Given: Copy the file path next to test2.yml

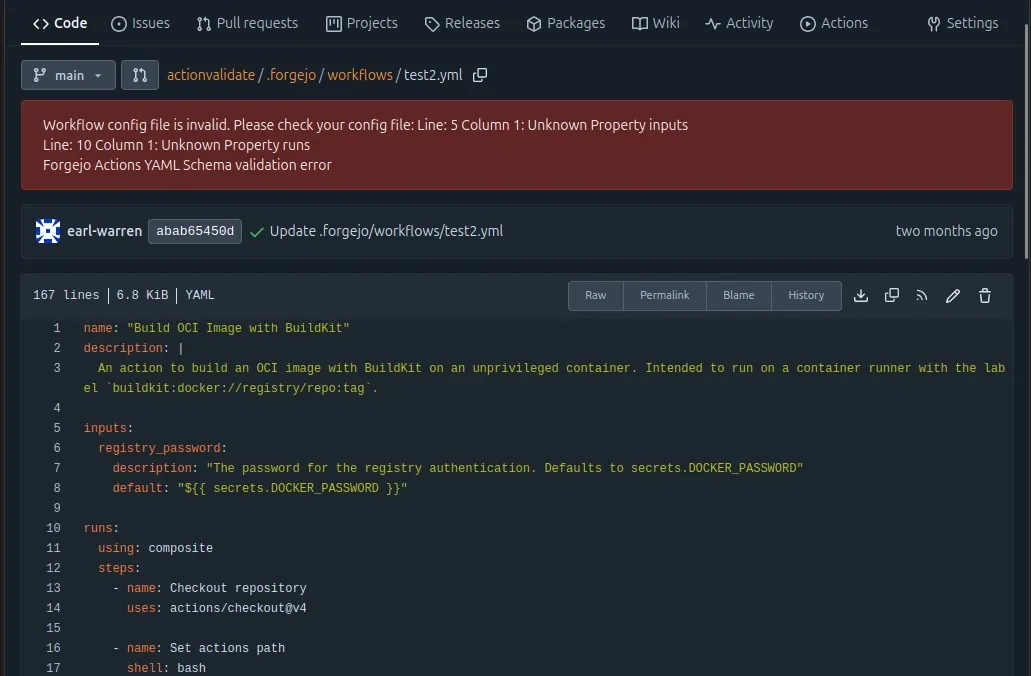Looking at the screenshot, I should pyautogui.click(x=480, y=74).
